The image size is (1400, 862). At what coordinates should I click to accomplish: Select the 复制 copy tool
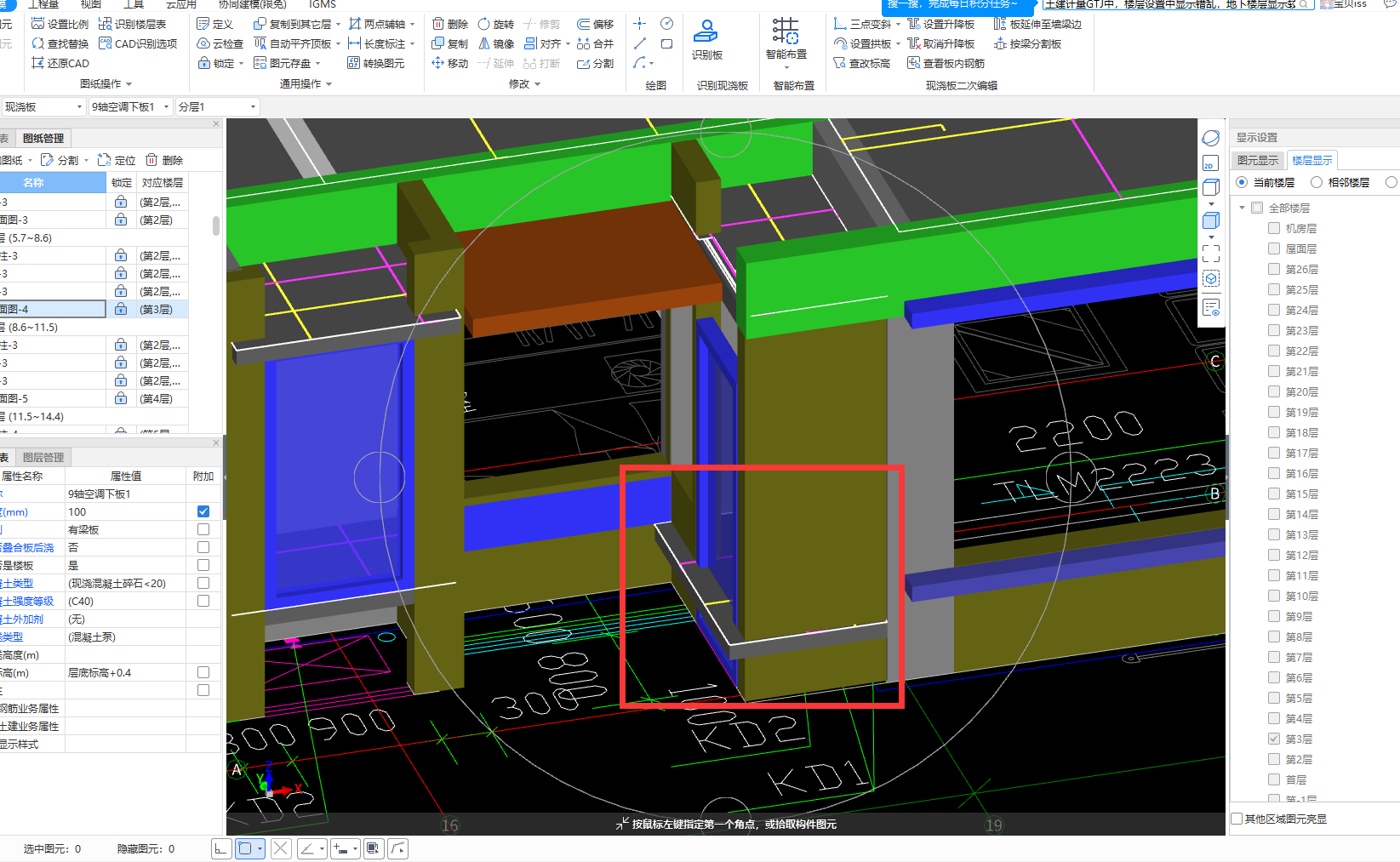click(x=449, y=43)
